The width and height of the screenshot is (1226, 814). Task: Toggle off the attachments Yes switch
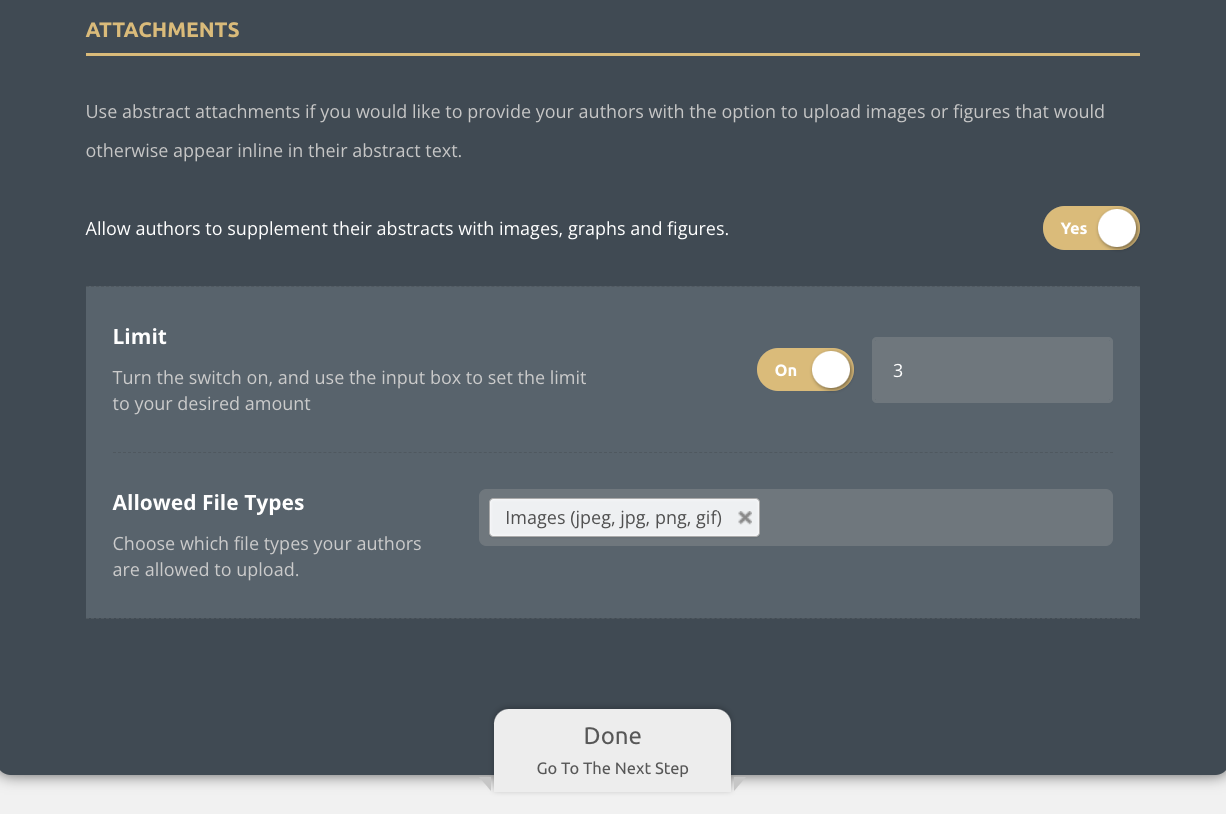click(x=1090, y=228)
